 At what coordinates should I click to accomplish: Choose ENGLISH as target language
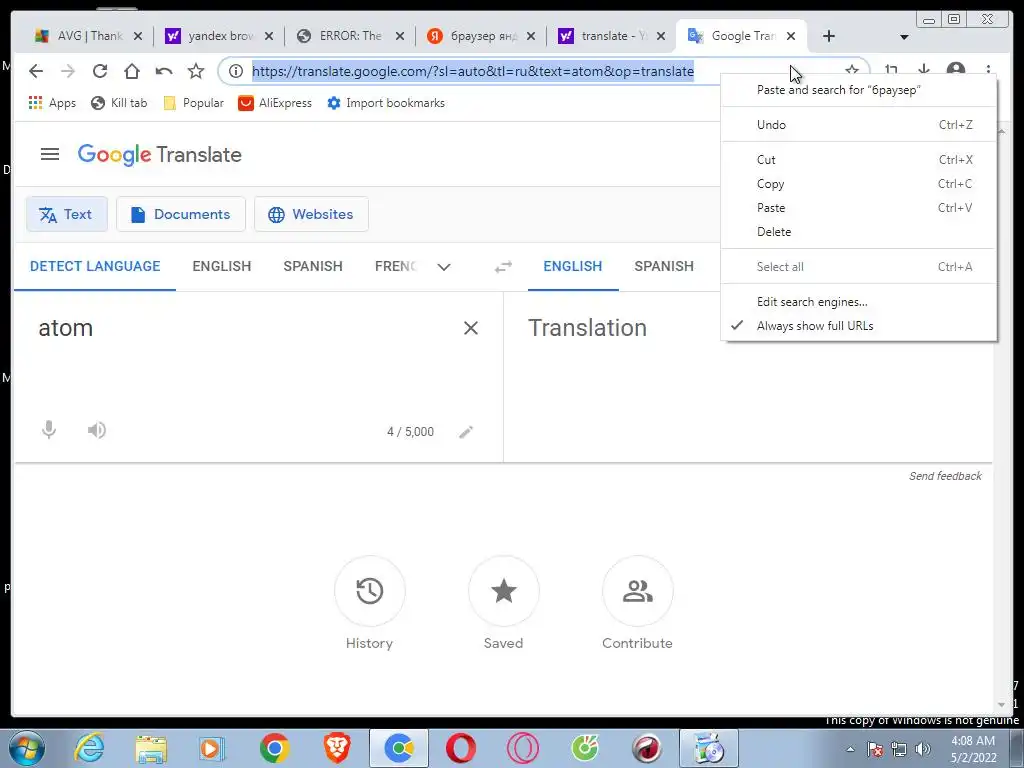click(x=573, y=266)
